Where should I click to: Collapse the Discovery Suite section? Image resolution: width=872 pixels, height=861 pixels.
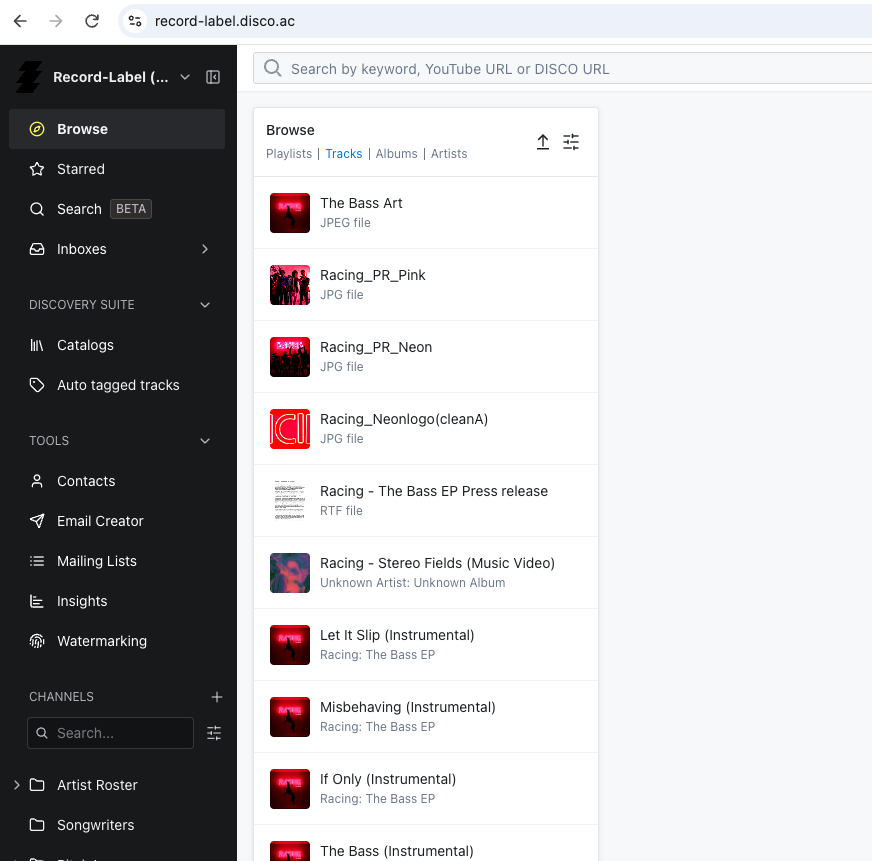[205, 305]
